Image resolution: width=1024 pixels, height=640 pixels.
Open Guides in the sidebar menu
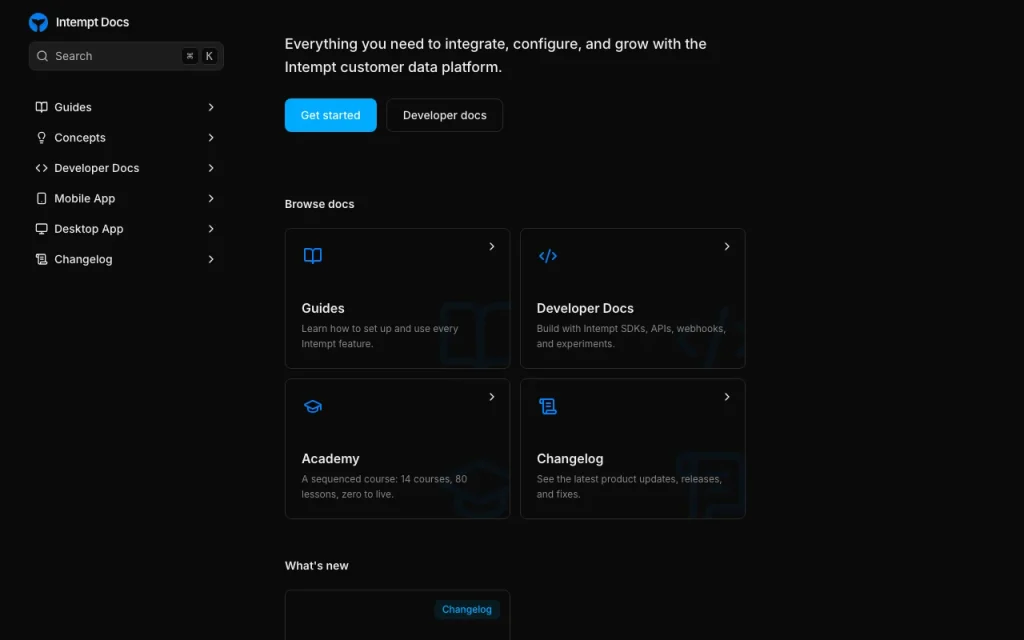(x=126, y=107)
